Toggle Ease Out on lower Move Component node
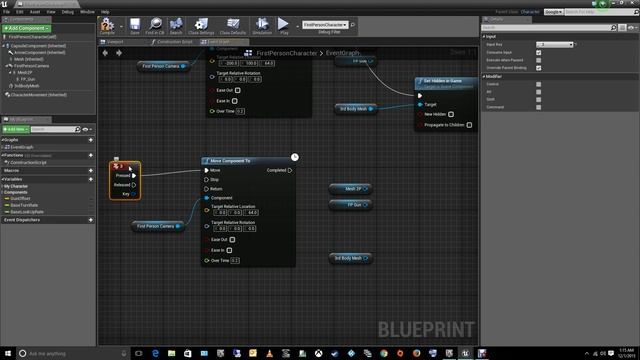640x360 pixels. tap(232, 240)
